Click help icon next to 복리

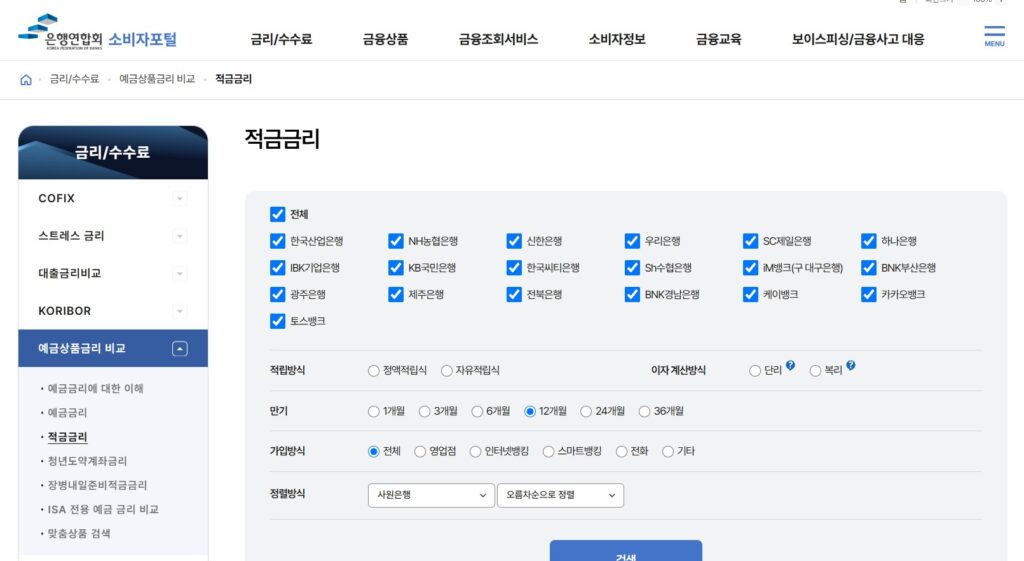point(850,365)
